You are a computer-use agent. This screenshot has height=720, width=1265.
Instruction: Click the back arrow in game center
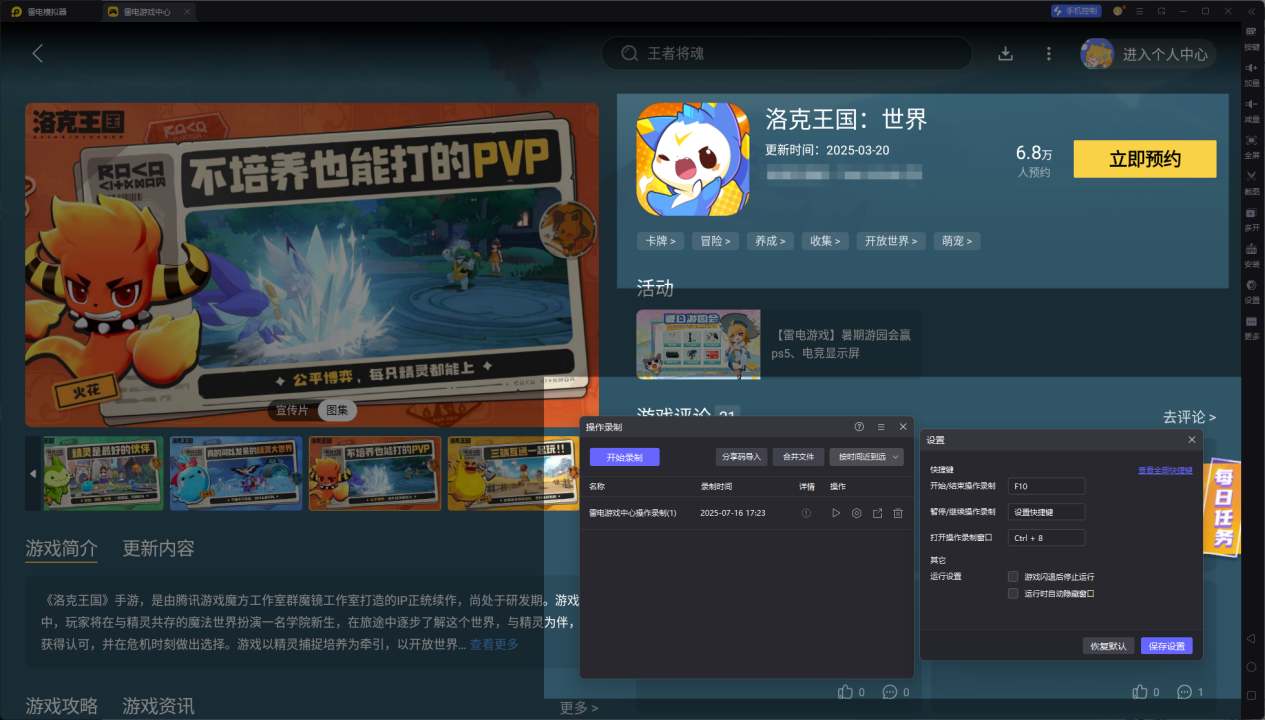coord(38,53)
